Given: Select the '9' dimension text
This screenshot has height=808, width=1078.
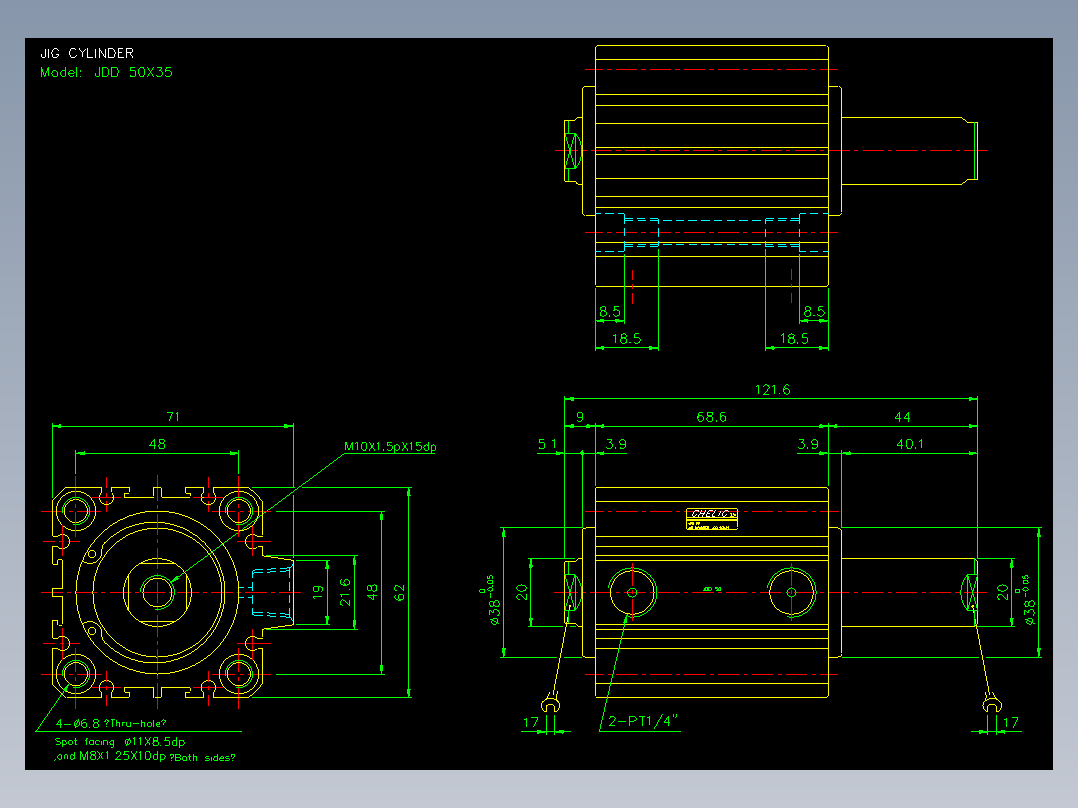Looking at the screenshot, I should (x=580, y=417).
